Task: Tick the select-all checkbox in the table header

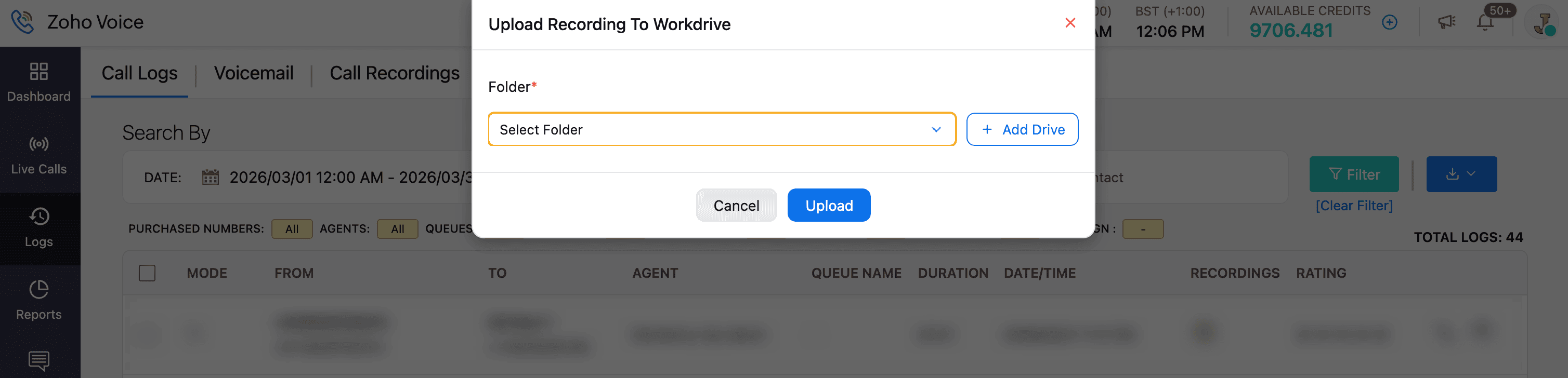Action: tap(147, 273)
